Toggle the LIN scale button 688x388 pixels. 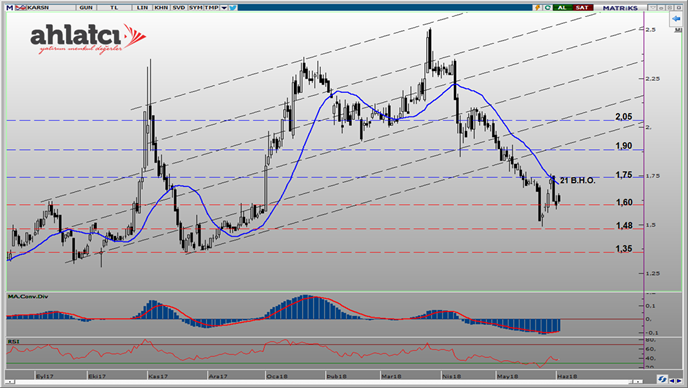142,8
